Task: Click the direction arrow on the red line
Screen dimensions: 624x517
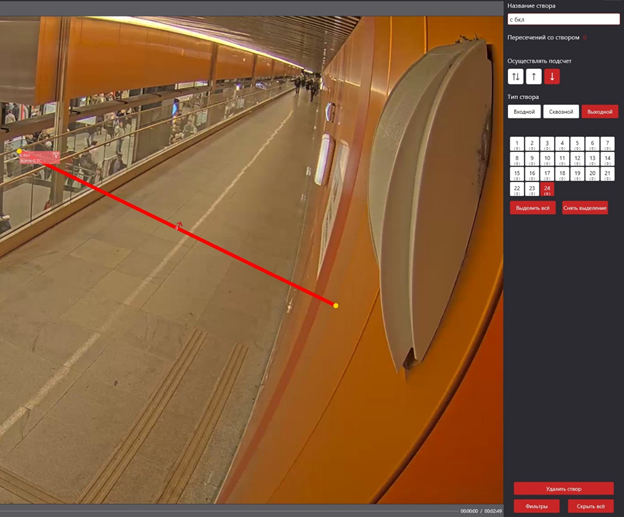Action: click(x=179, y=226)
